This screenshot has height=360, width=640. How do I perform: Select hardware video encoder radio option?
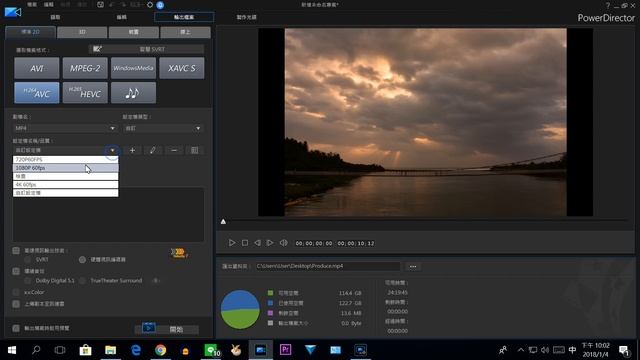pos(82,260)
